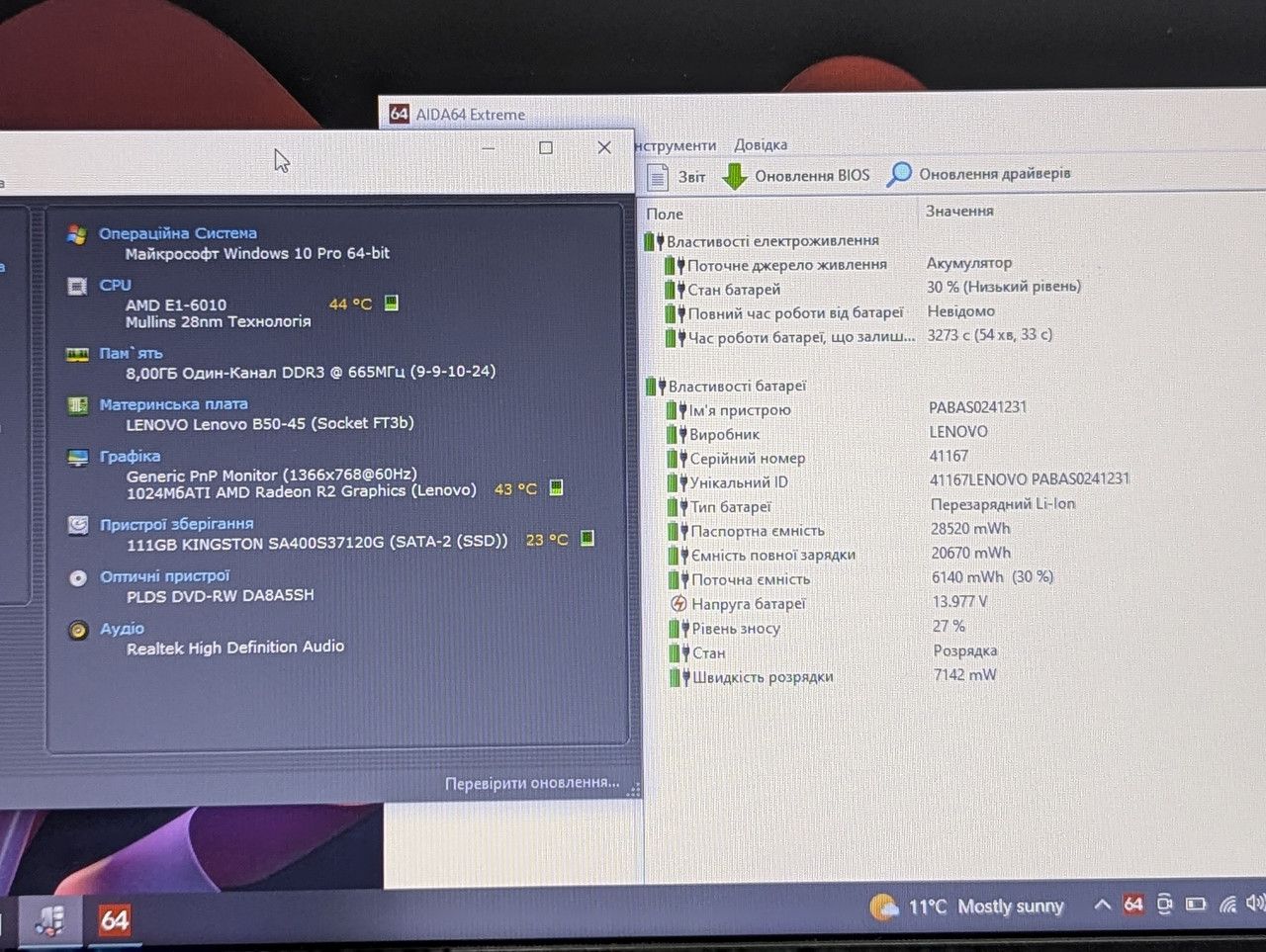
Task: Click the CPU chip icon in Speccy
Action: point(76,286)
